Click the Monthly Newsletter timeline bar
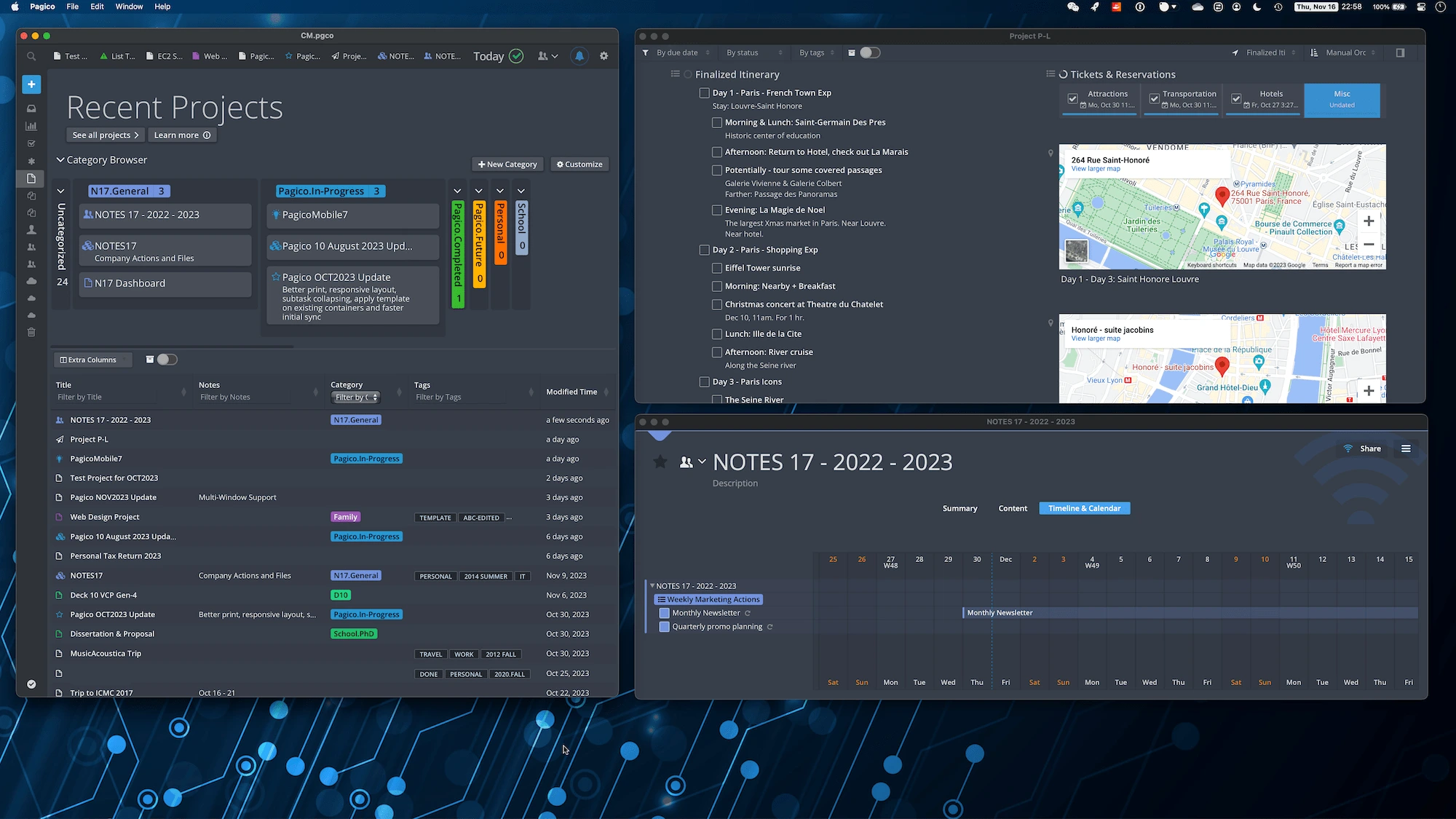Viewport: 1456px width, 819px height. point(1190,613)
